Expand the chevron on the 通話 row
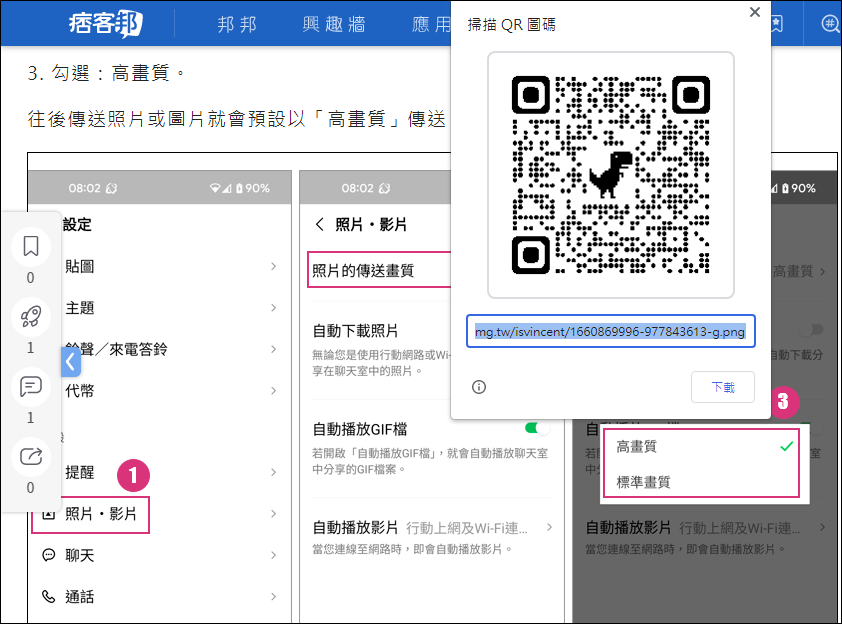Image resolution: width=842 pixels, height=624 pixels. [x=273, y=596]
